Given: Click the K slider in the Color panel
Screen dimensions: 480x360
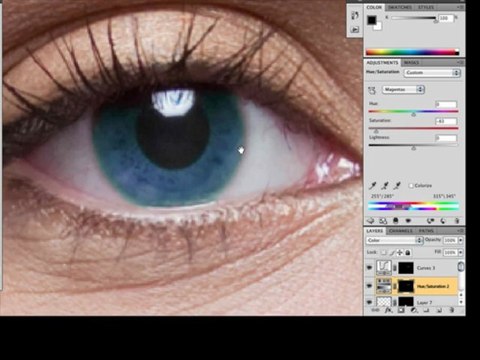Looking at the screenshot, I should point(414,18).
